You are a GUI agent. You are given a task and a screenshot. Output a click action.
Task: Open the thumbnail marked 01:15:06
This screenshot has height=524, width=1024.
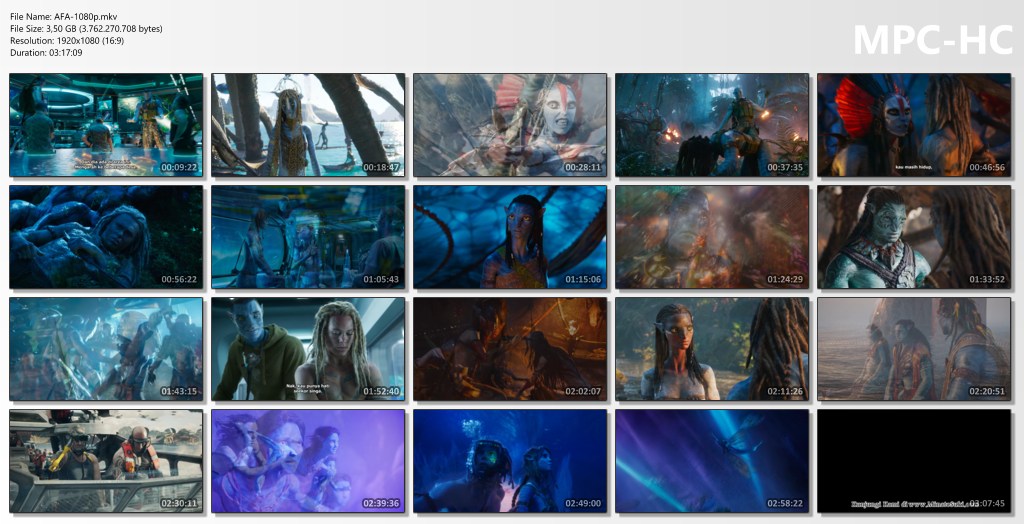510,237
